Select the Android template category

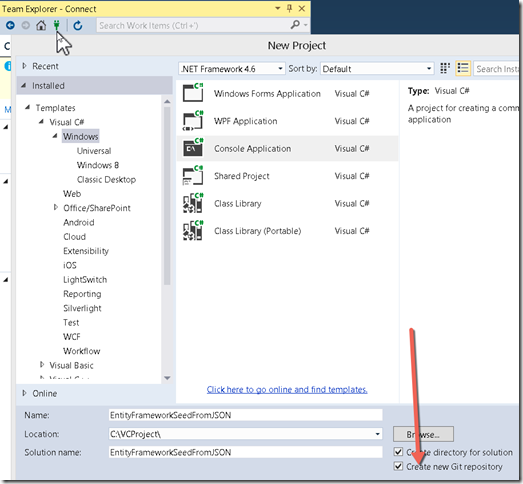(x=79, y=222)
